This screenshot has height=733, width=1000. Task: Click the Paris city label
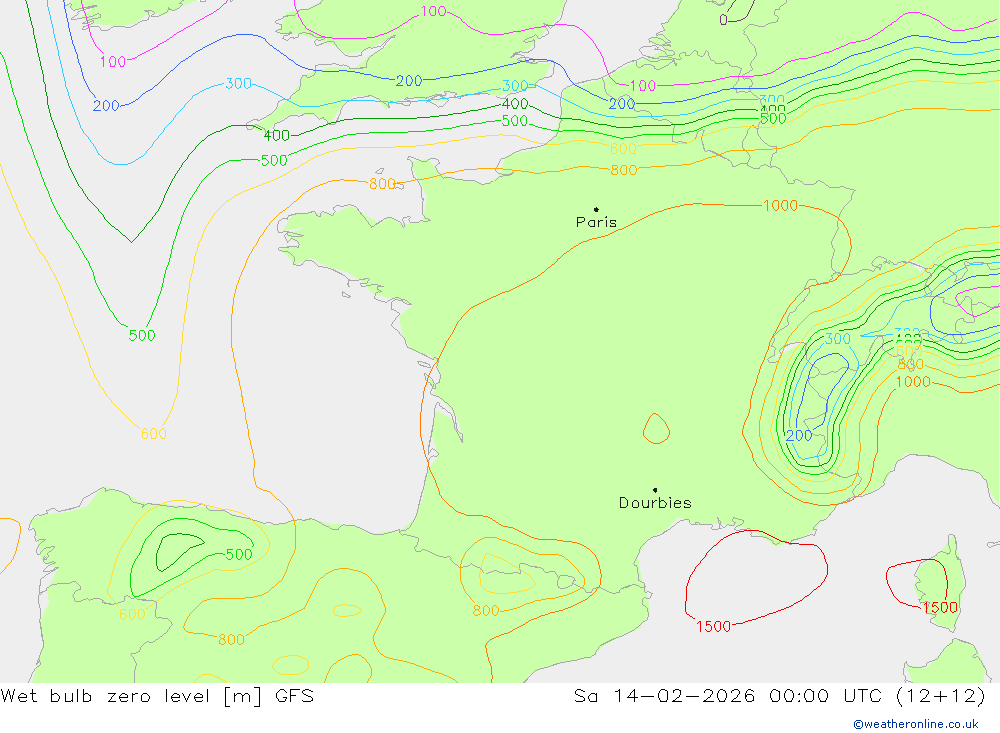pyautogui.click(x=596, y=222)
